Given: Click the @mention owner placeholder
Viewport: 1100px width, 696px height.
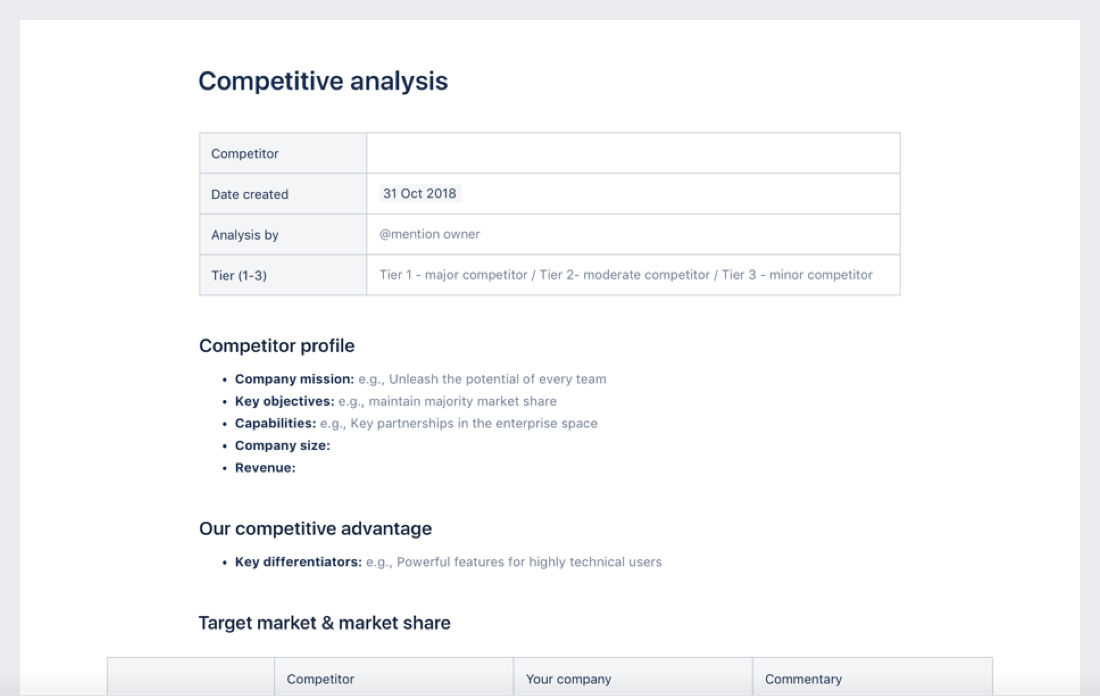Looking at the screenshot, I should point(430,235).
